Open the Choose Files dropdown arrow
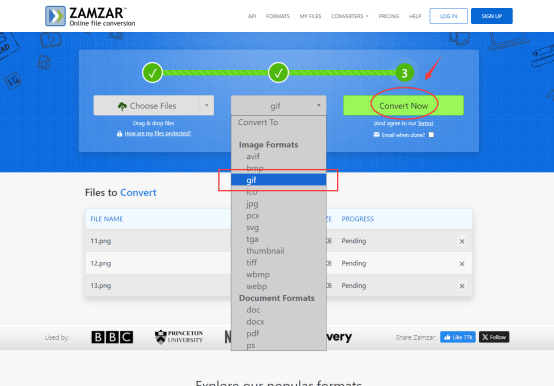Screen dimensions: 554x386 pos(207,105)
